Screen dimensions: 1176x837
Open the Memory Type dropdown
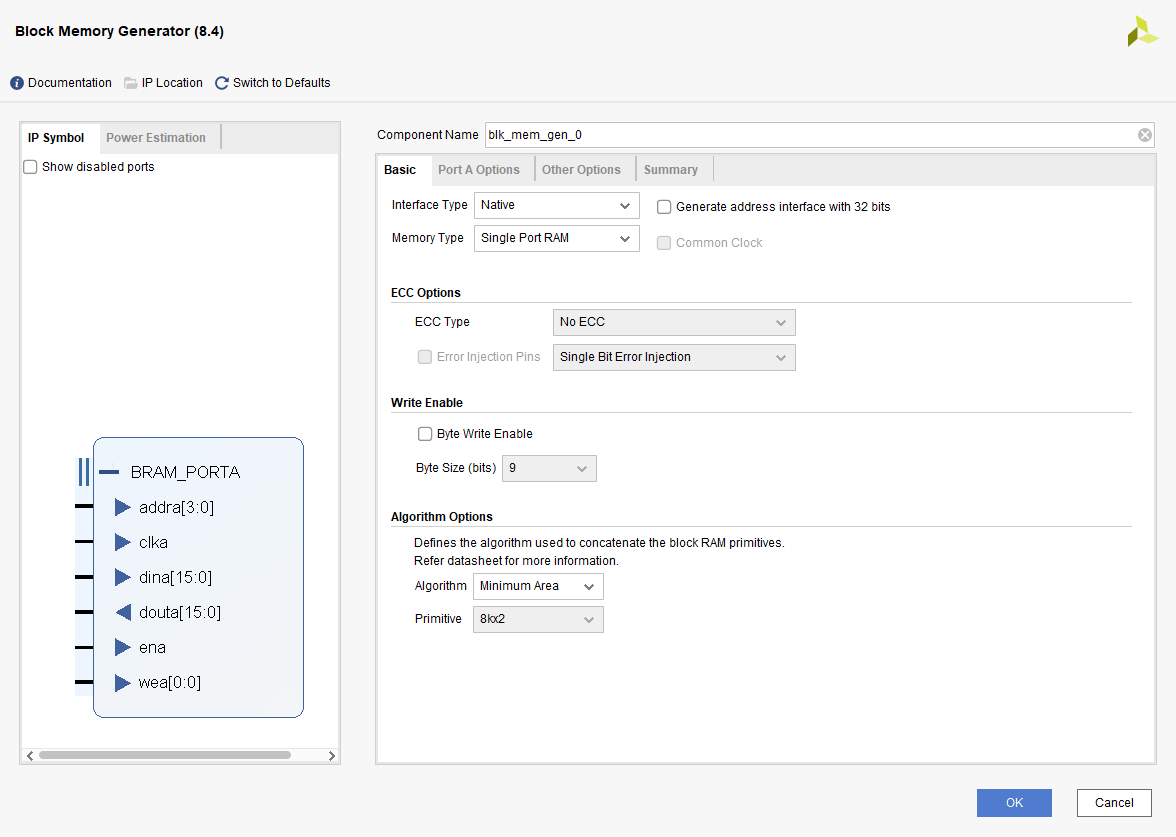(556, 238)
